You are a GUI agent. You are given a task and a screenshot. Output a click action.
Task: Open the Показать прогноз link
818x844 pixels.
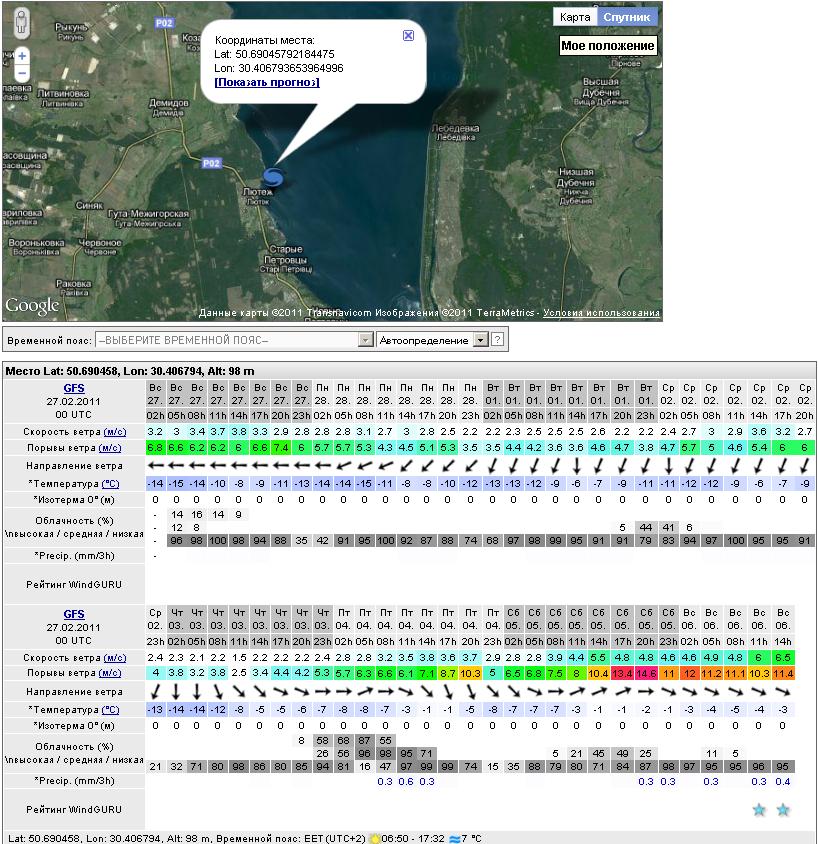pyautogui.click(x=267, y=82)
